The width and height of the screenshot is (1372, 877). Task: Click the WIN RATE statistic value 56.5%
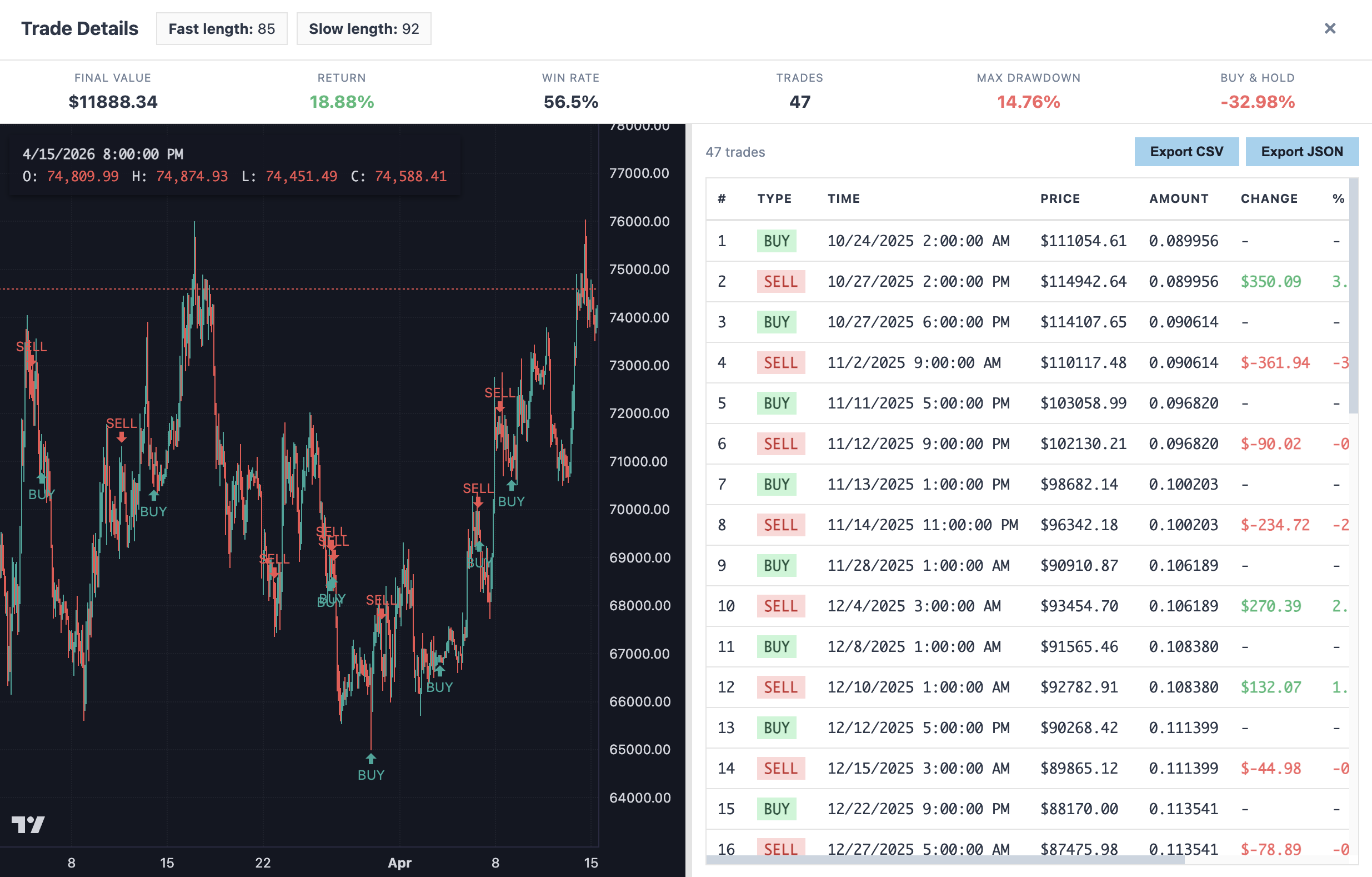(x=570, y=102)
